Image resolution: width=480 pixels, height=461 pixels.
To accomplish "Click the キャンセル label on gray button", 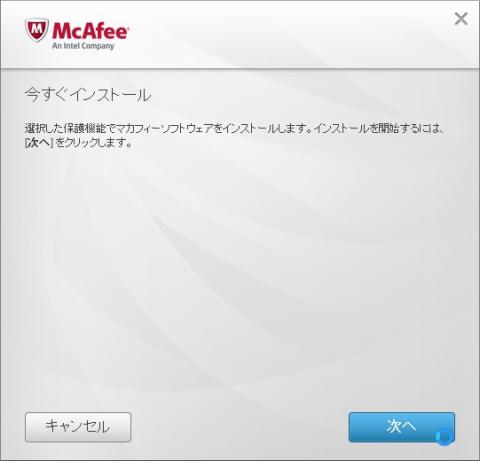I will point(77,426).
